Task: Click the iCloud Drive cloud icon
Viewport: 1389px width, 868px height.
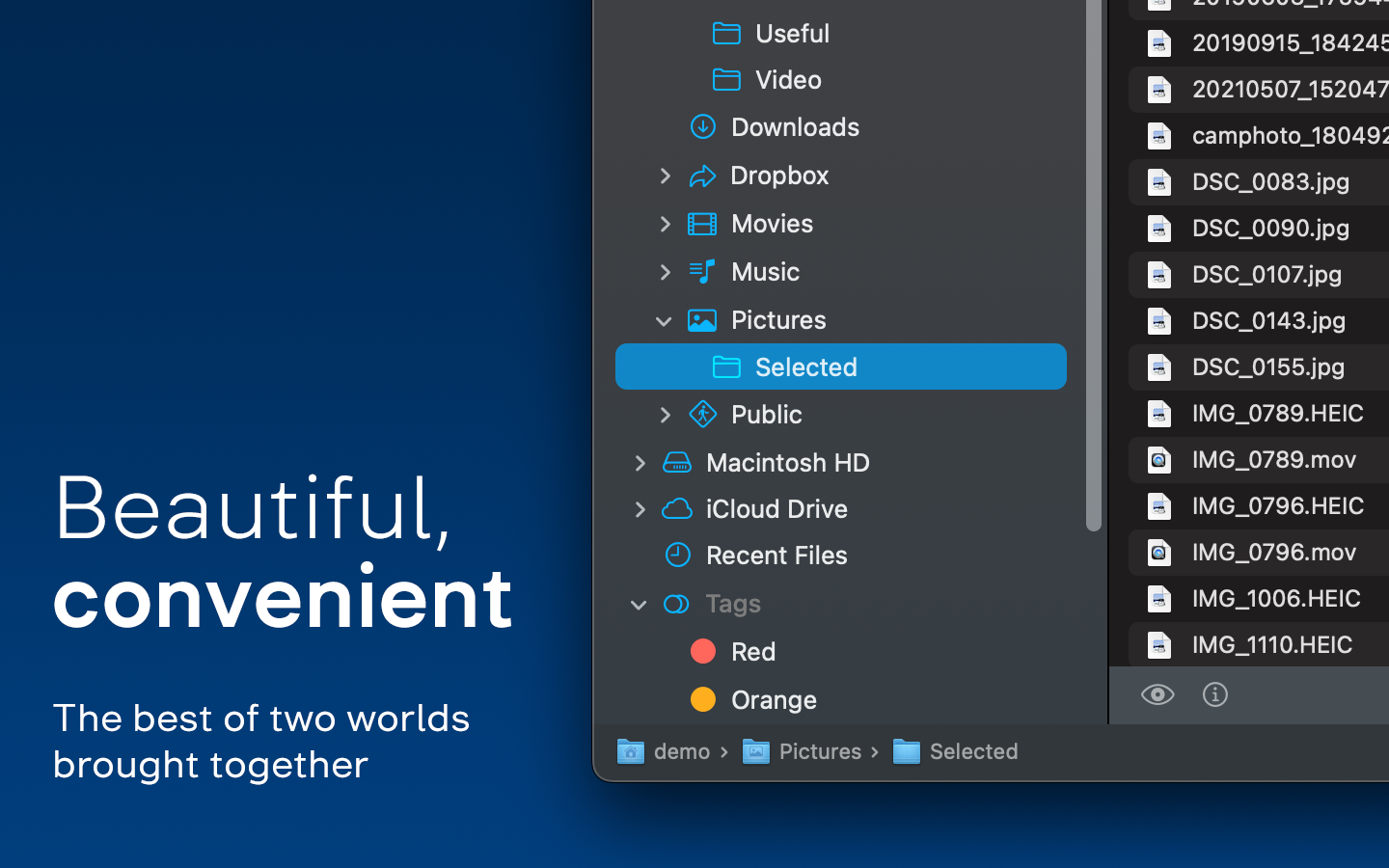Action: [677, 508]
